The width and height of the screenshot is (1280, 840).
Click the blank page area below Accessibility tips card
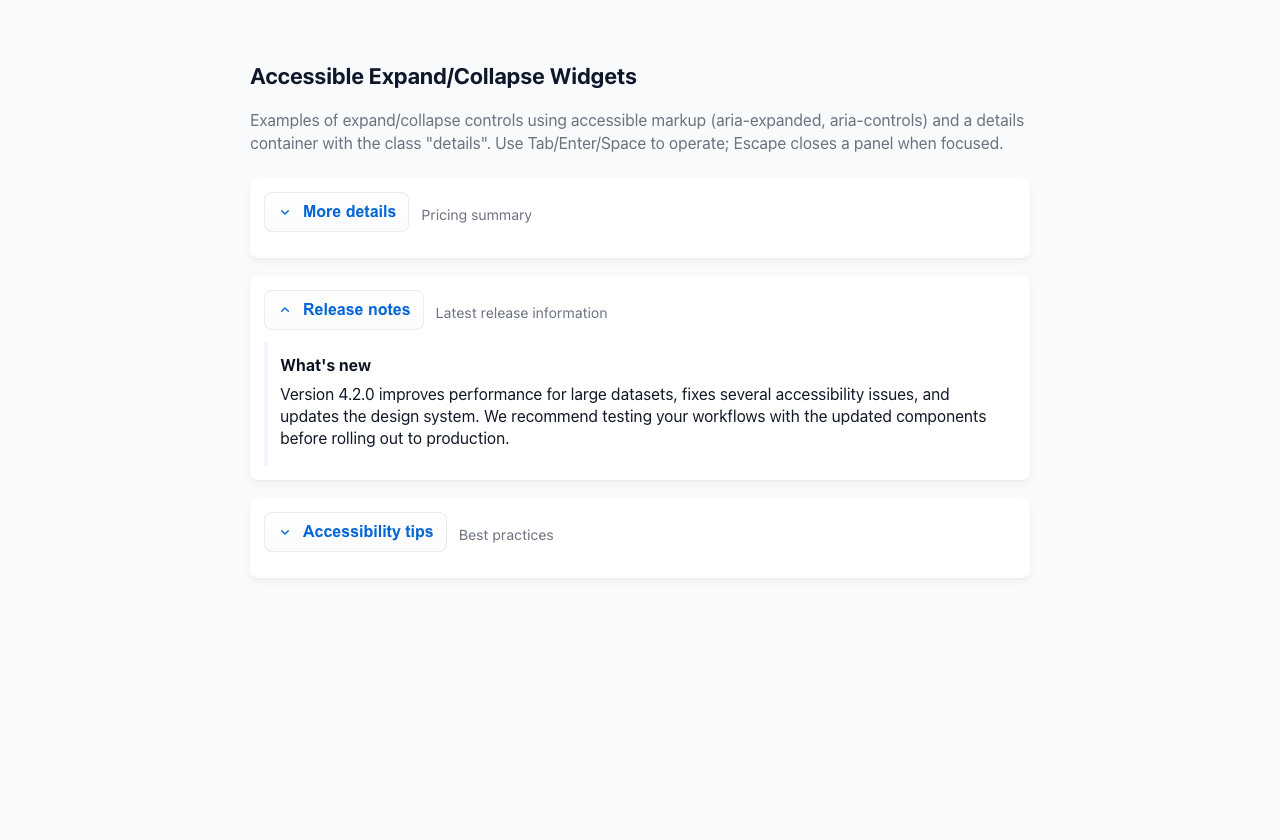pos(640,700)
